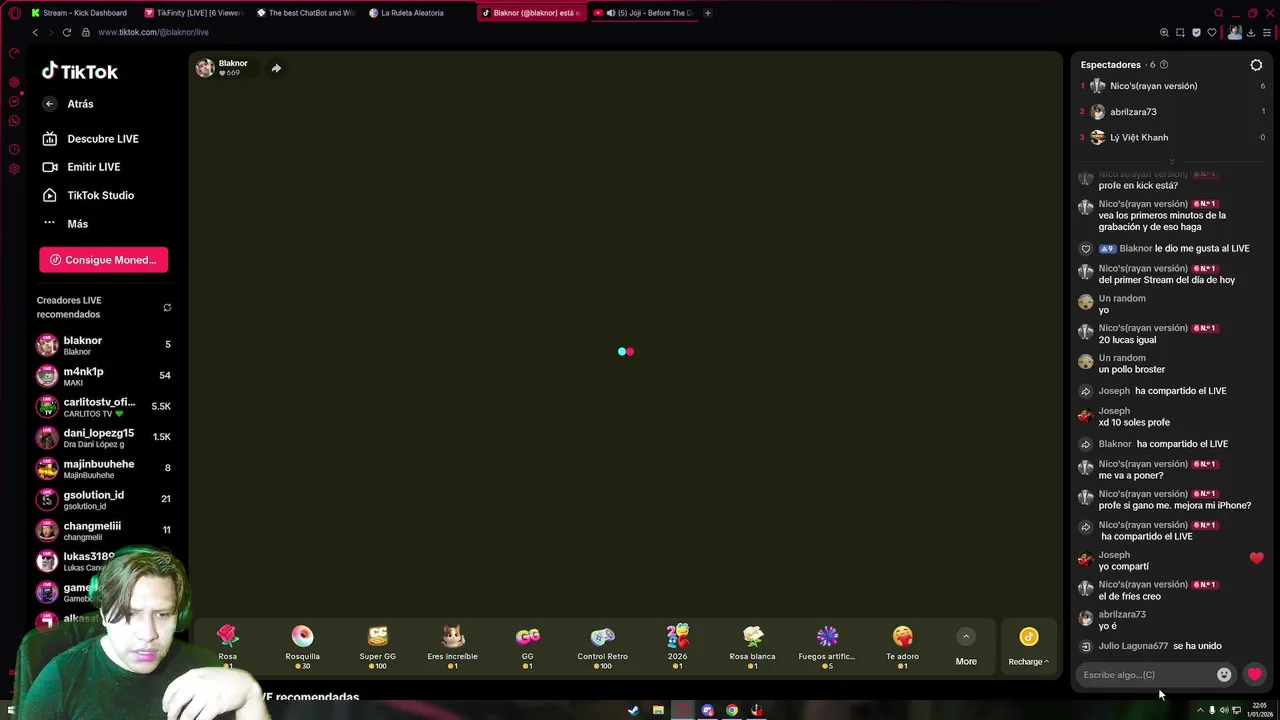Click the floating red heart in chat

[x=1256, y=558]
